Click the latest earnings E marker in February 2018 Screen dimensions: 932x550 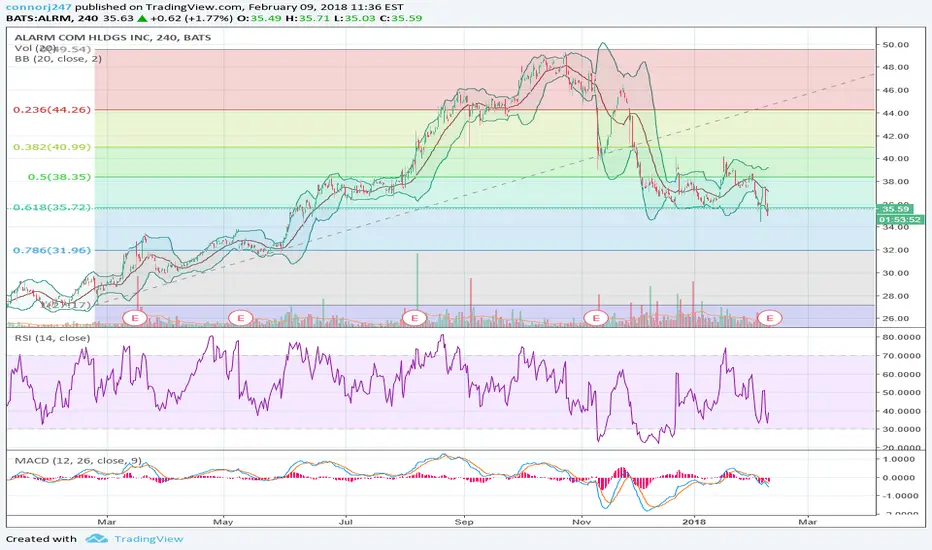click(x=770, y=318)
